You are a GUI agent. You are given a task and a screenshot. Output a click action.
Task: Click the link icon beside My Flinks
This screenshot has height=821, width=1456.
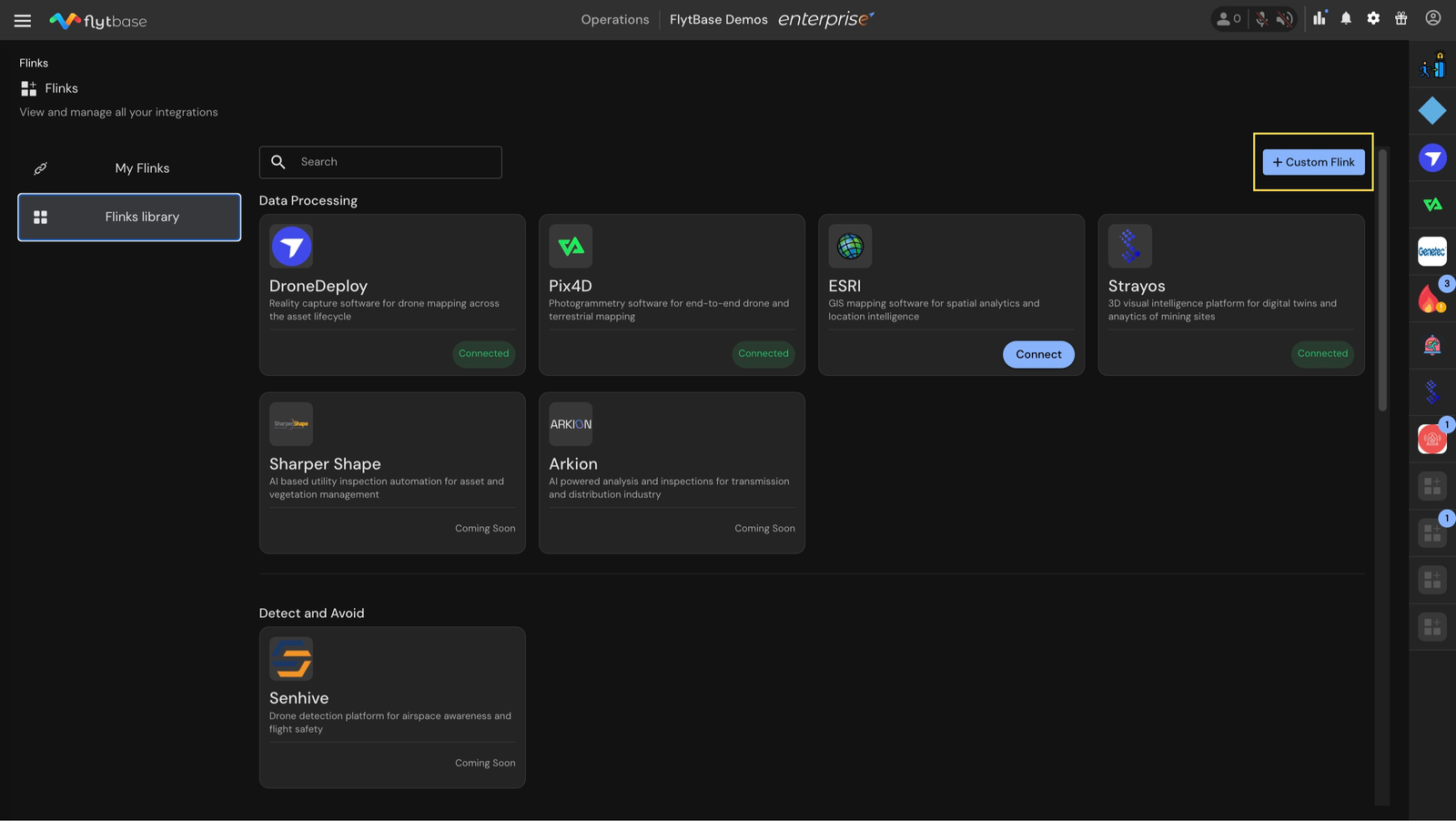pyautogui.click(x=40, y=168)
